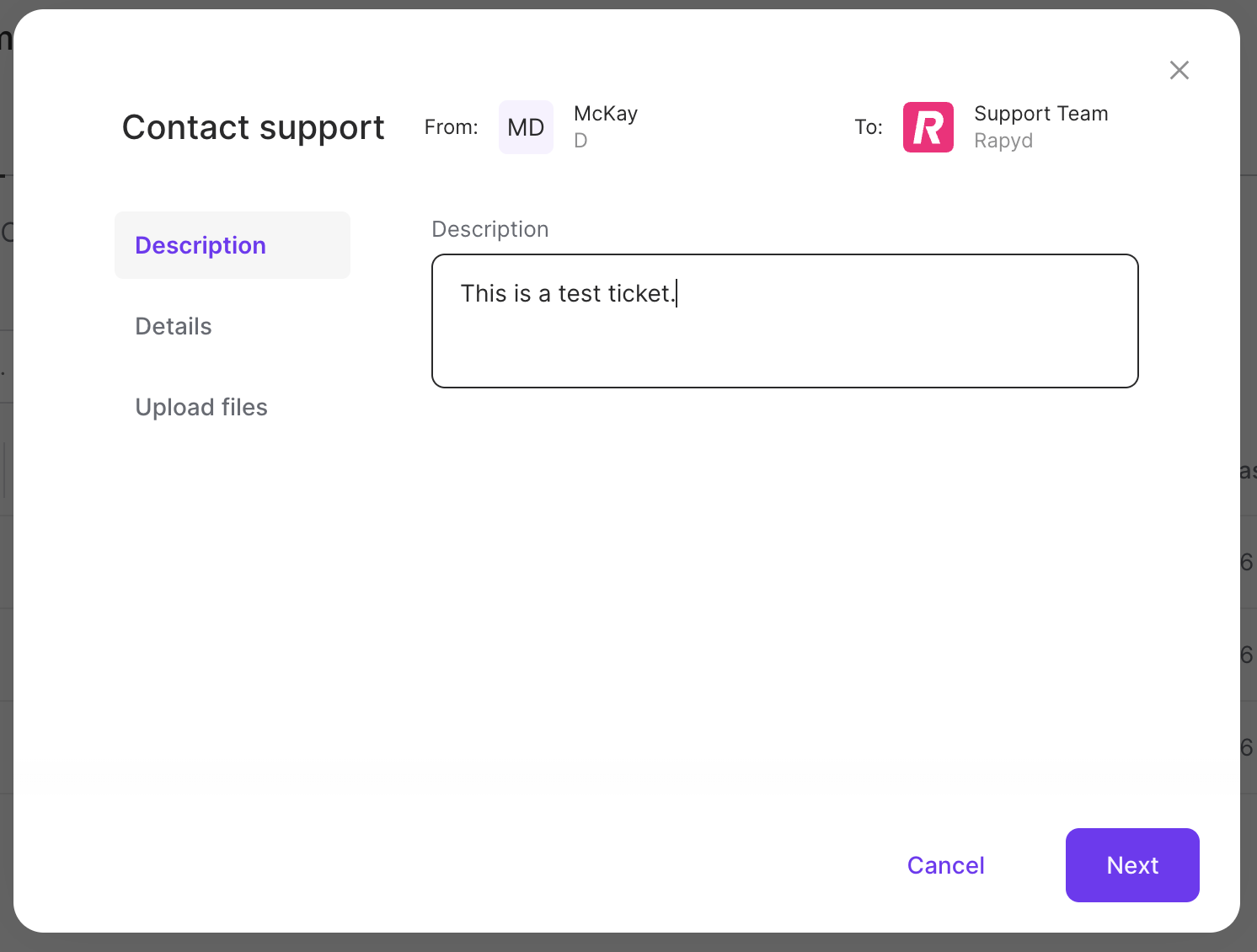The width and height of the screenshot is (1257, 952).
Task: Click the sender name McKay
Action: tap(605, 113)
